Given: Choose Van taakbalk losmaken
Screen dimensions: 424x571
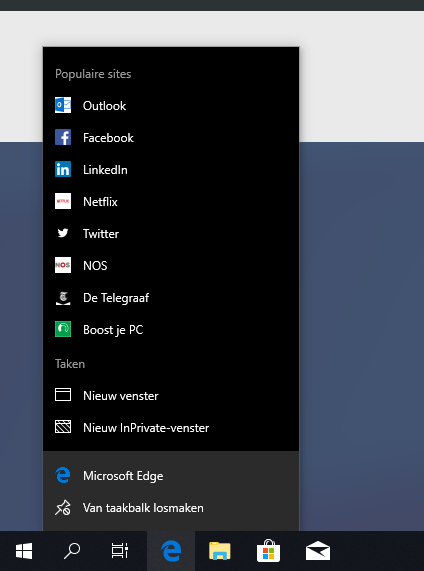Looking at the screenshot, I should point(171,508).
